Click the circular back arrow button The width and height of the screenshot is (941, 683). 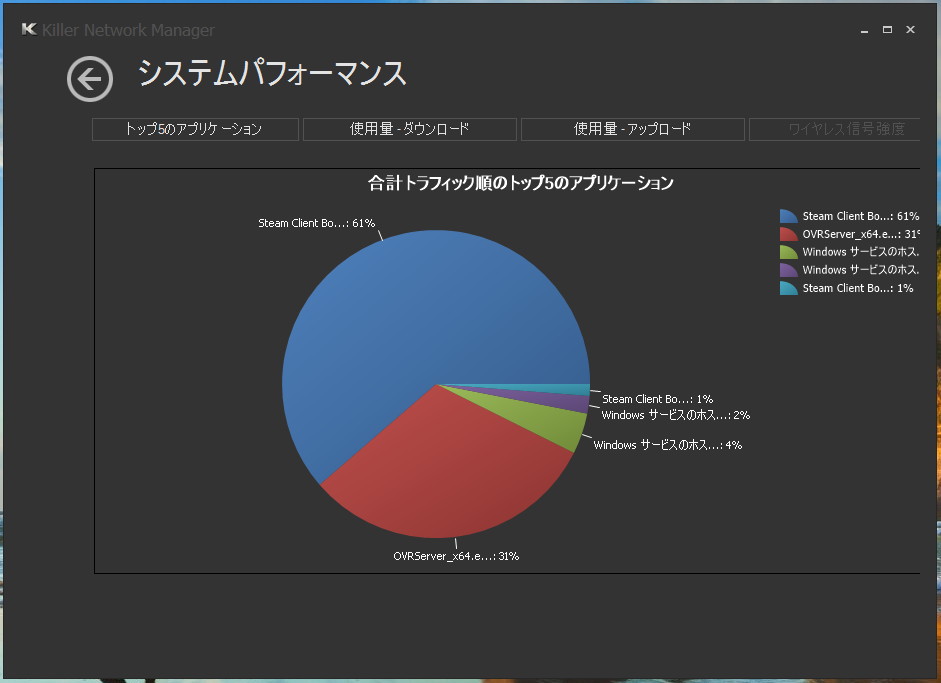click(x=90, y=79)
